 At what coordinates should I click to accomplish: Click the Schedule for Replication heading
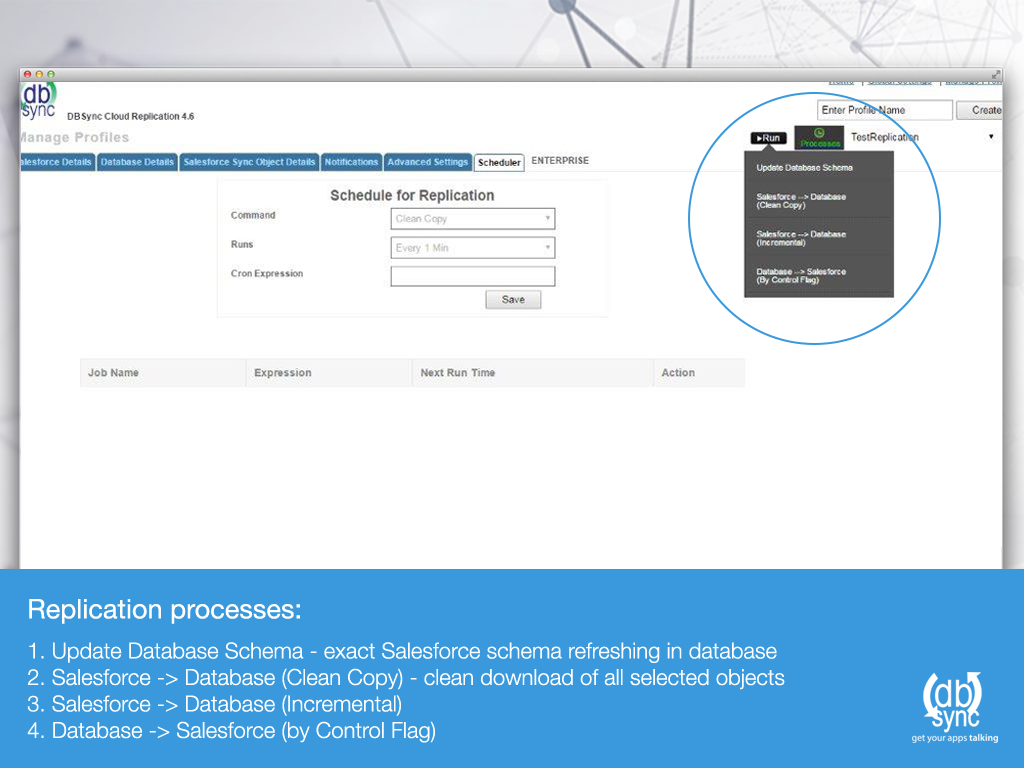tap(412, 195)
